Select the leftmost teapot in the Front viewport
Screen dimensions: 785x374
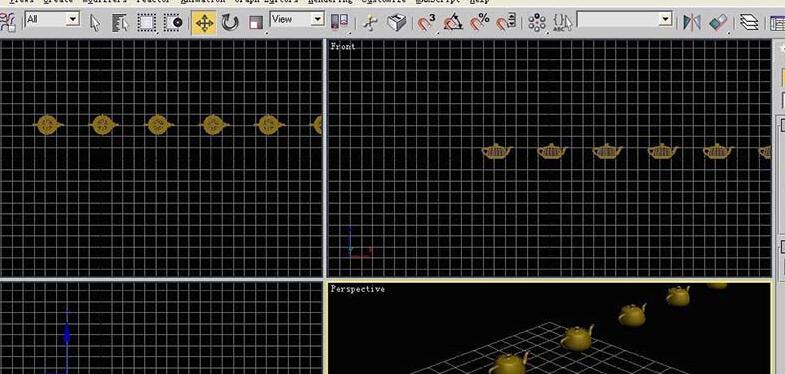tap(497, 151)
